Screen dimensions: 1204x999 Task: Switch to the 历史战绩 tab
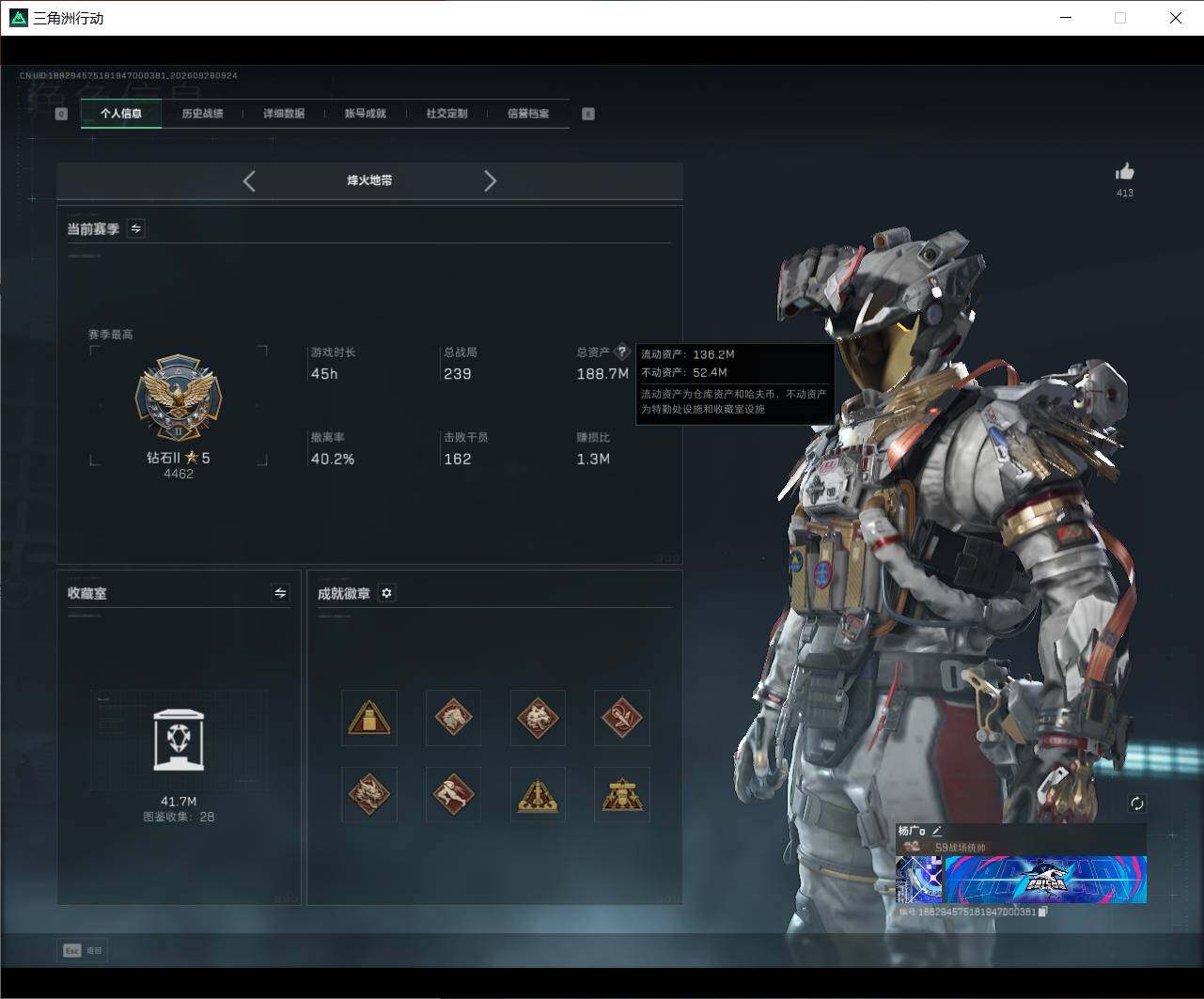click(x=202, y=114)
